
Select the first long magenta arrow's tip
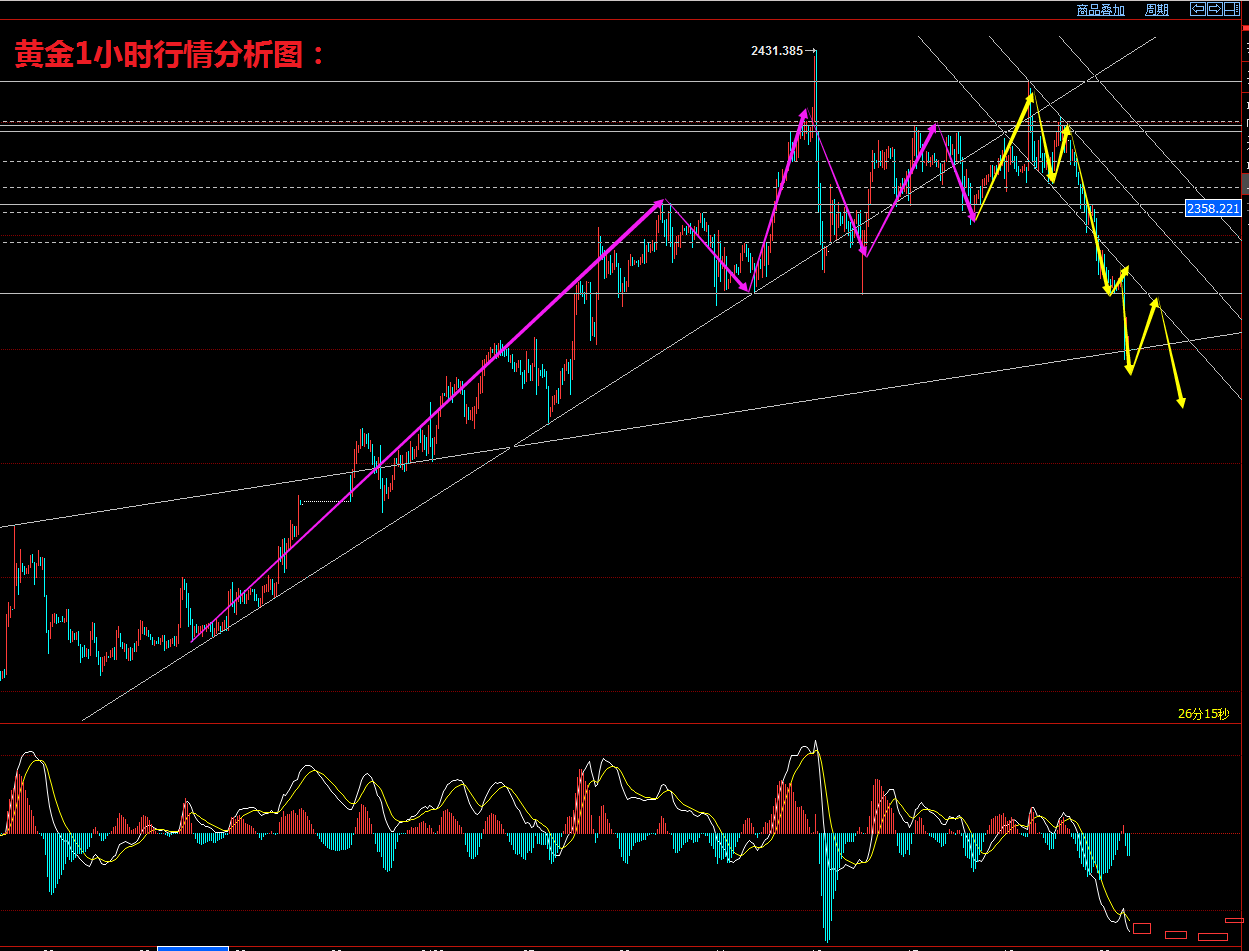[x=661, y=202]
